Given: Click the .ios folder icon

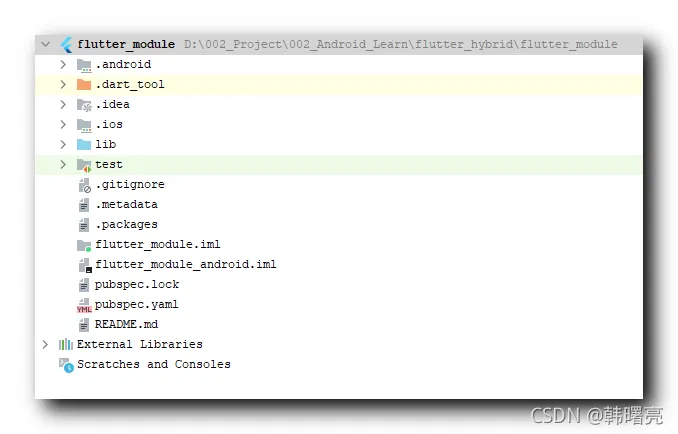Looking at the screenshot, I should (84, 125).
